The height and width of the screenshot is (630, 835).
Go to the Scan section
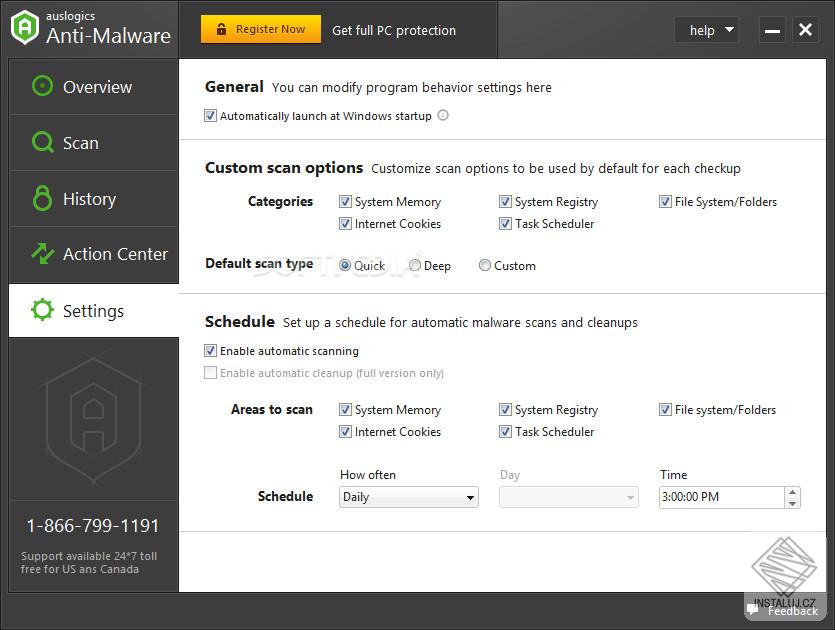click(94, 143)
